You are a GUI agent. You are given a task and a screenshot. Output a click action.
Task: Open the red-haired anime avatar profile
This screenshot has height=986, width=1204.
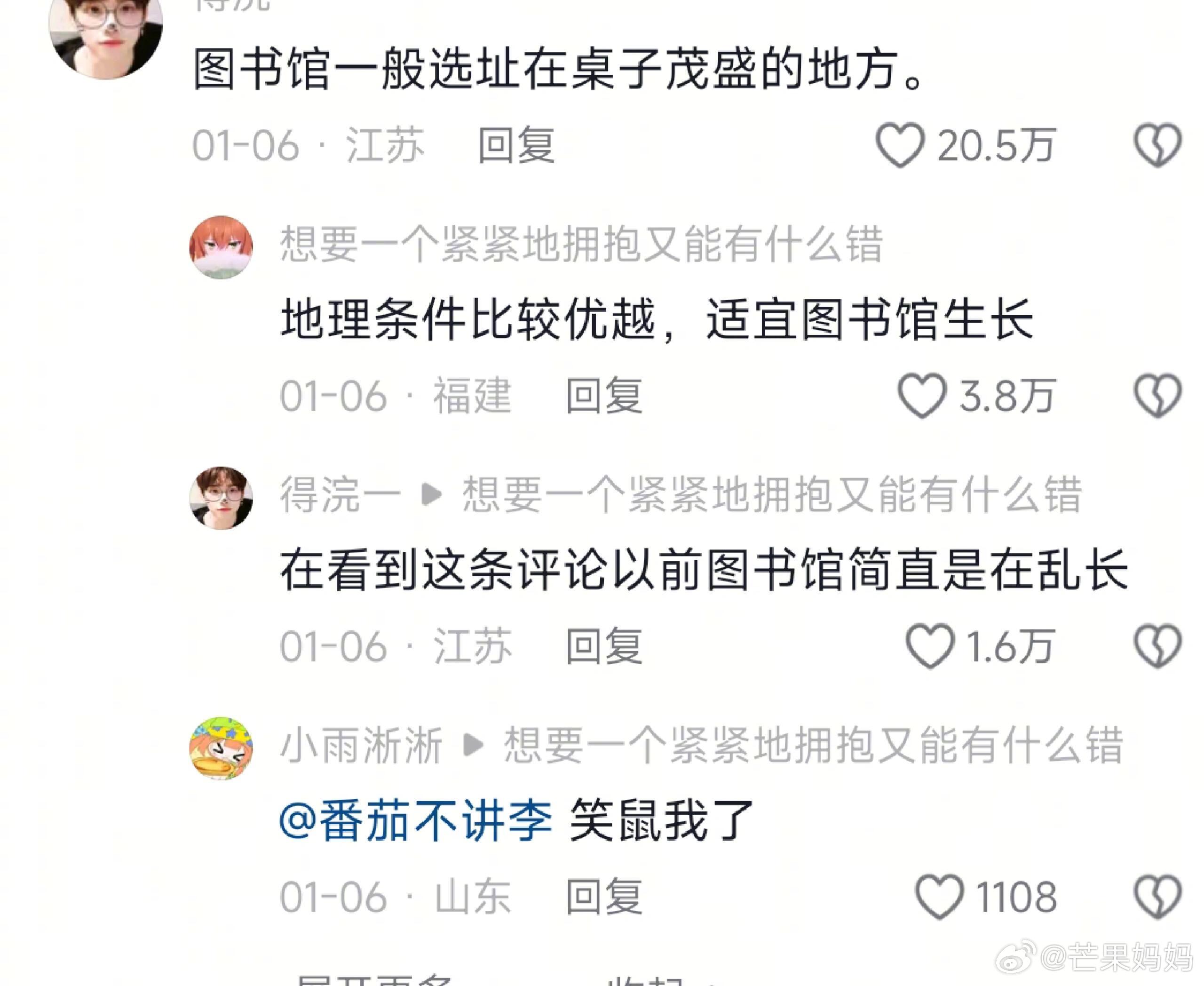coord(221,247)
